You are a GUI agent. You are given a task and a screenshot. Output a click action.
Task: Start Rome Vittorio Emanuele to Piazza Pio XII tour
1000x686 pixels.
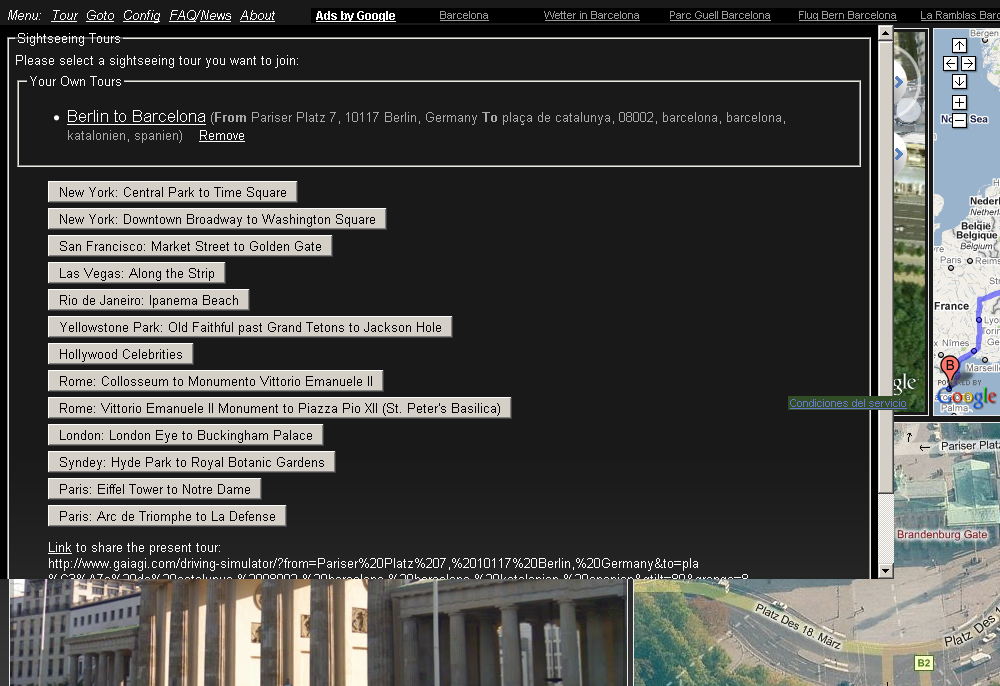(279, 408)
